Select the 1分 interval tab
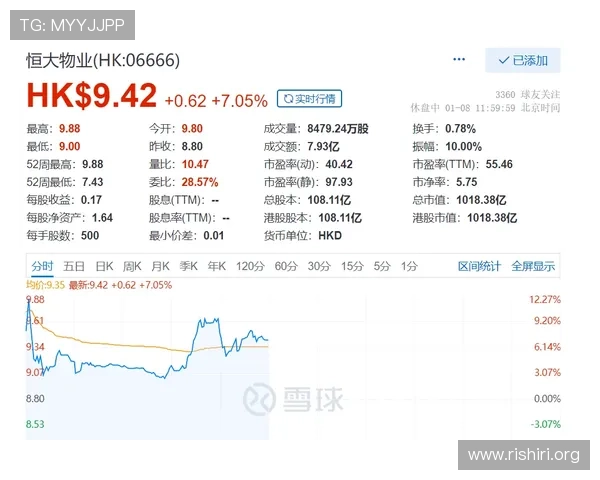600x480 pixels. (x=409, y=266)
